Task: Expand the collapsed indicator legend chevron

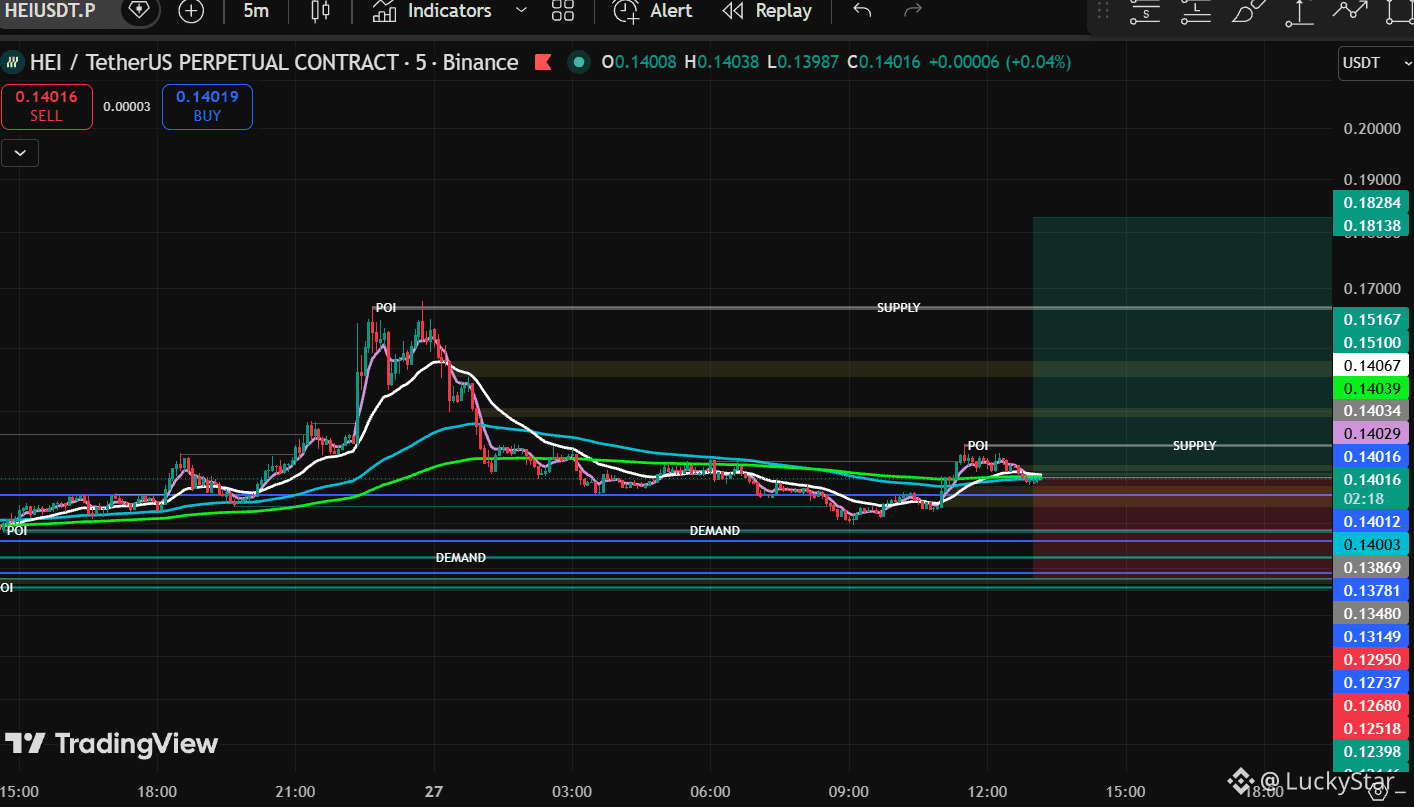Action: click(x=20, y=153)
